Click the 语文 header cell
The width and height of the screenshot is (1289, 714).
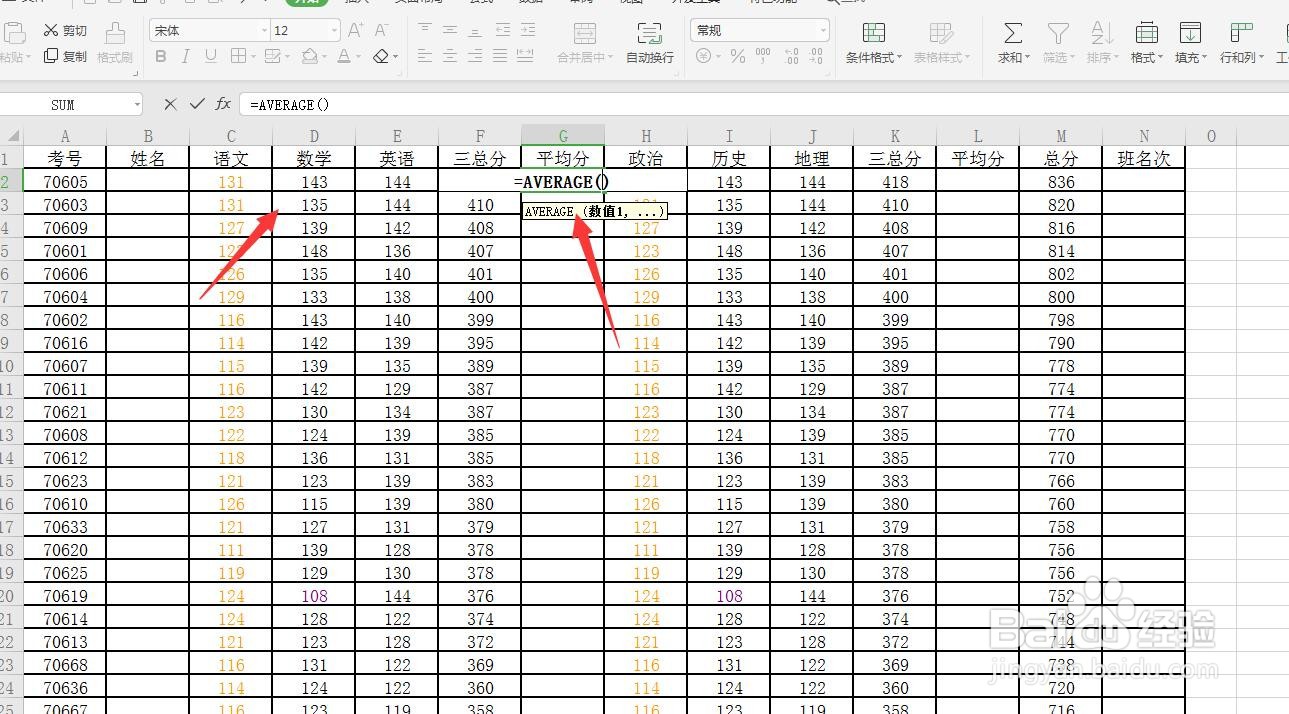231,158
